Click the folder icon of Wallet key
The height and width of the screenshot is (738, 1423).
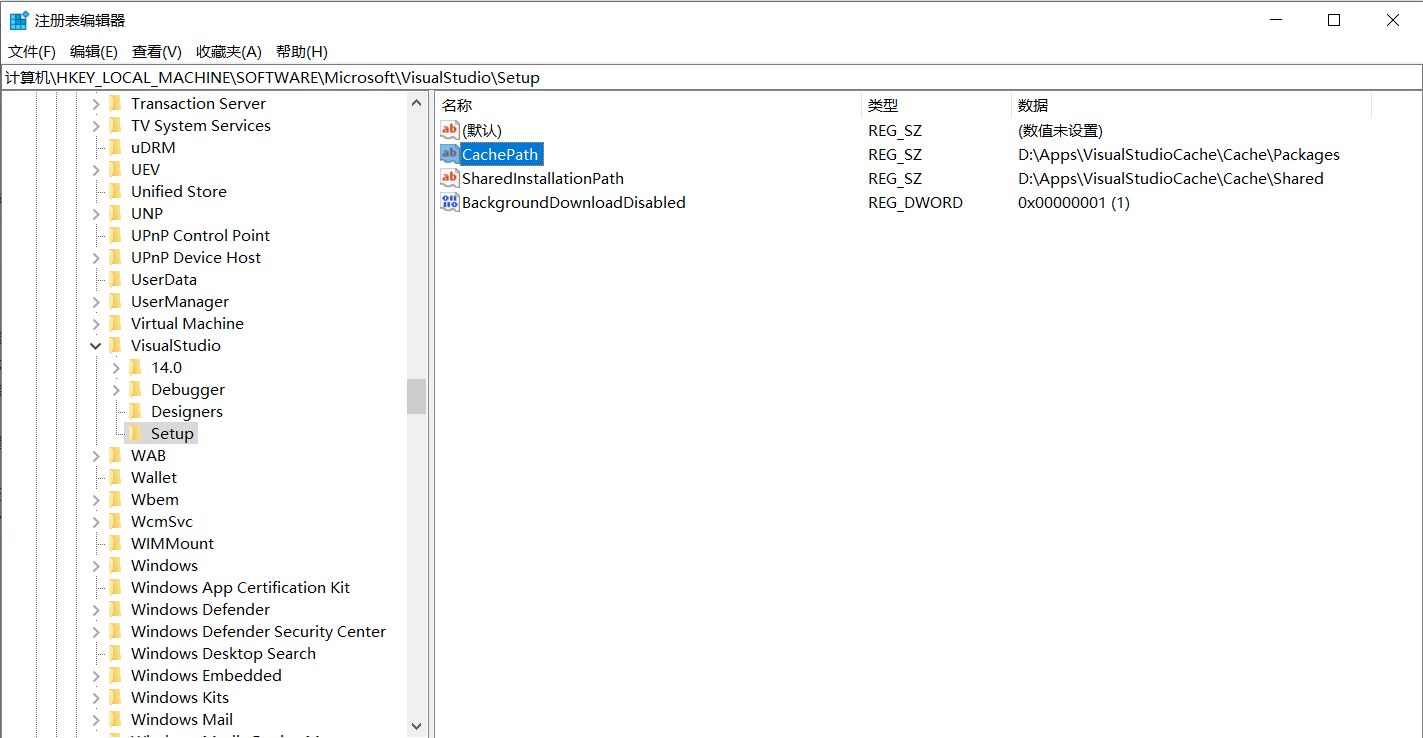click(115, 477)
